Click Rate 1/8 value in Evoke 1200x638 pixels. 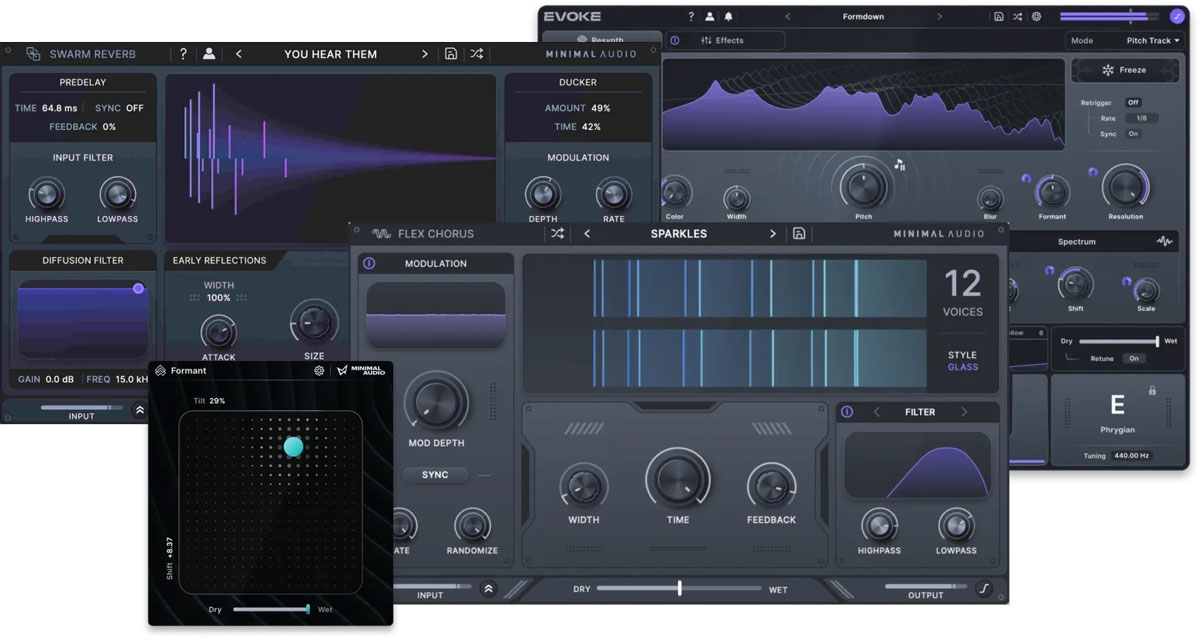[1141, 118]
